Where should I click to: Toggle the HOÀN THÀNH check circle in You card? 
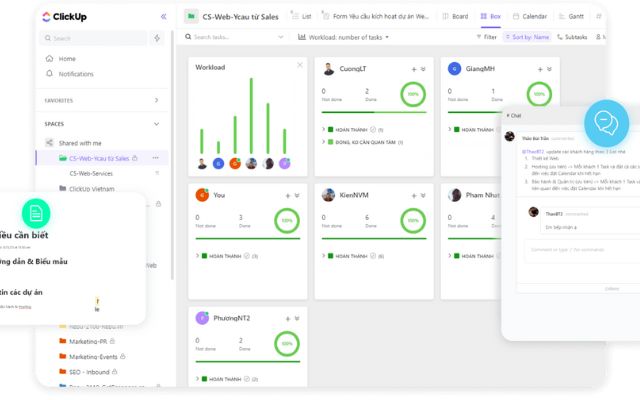tap(247, 256)
